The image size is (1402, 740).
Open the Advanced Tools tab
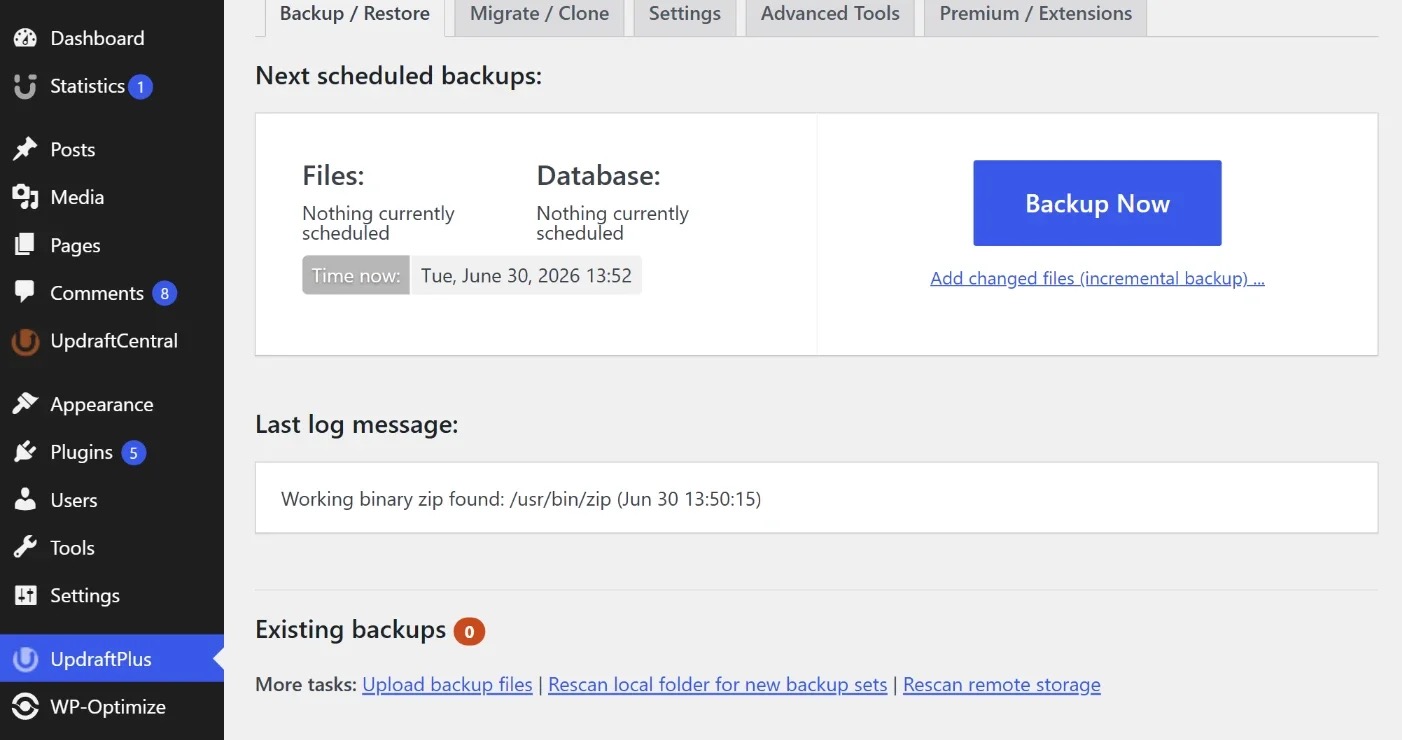coord(830,15)
